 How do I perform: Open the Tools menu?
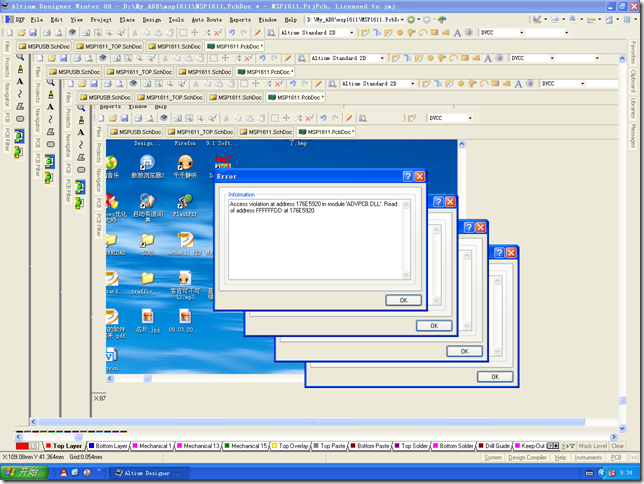(x=176, y=20)
